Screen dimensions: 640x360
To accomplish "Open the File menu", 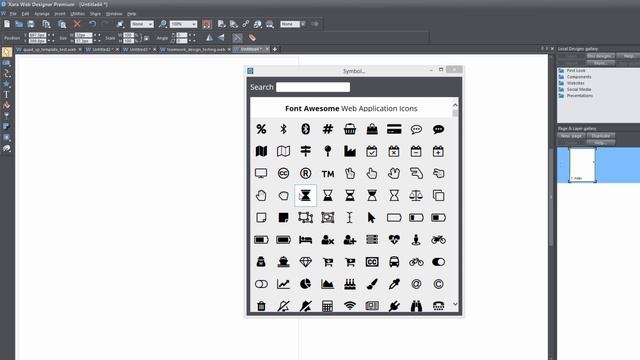I will [x=13, y=13].
